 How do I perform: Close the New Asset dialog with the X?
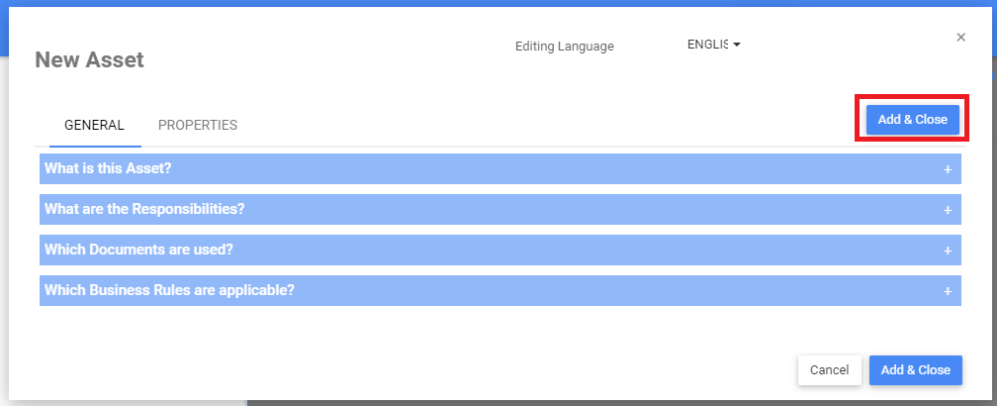[961, 38]
